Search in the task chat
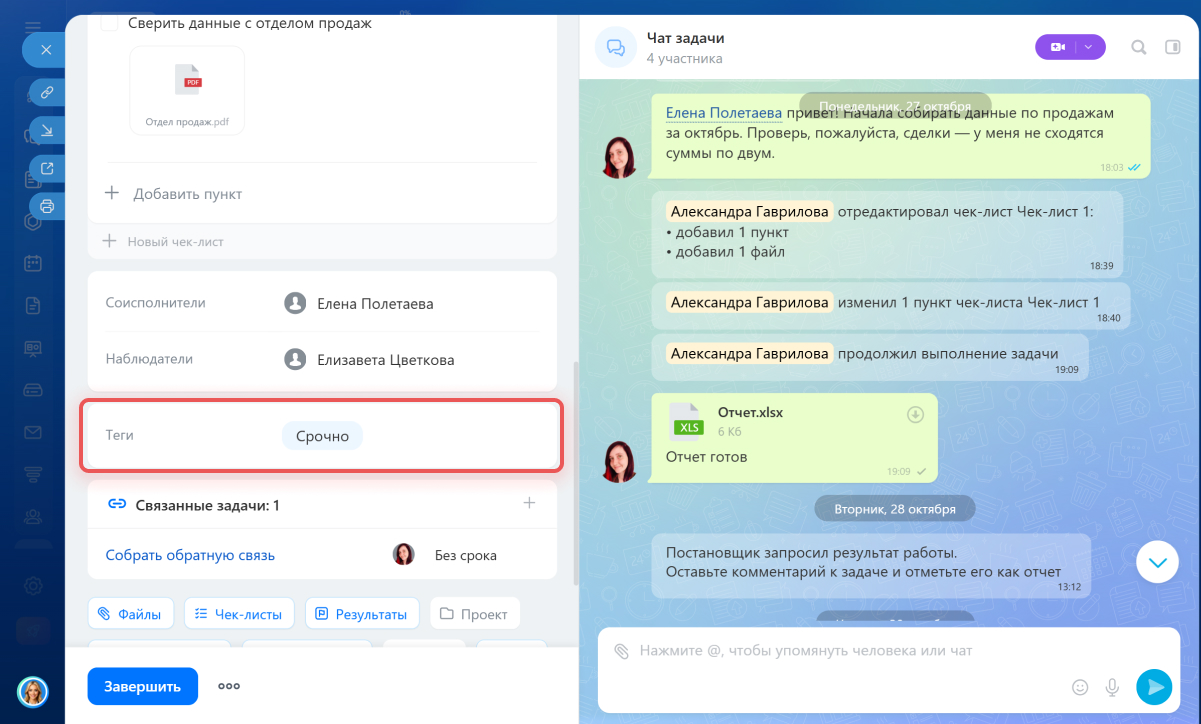The height and width of the screenshot is (724, 1201). (x=1138, y=47)
